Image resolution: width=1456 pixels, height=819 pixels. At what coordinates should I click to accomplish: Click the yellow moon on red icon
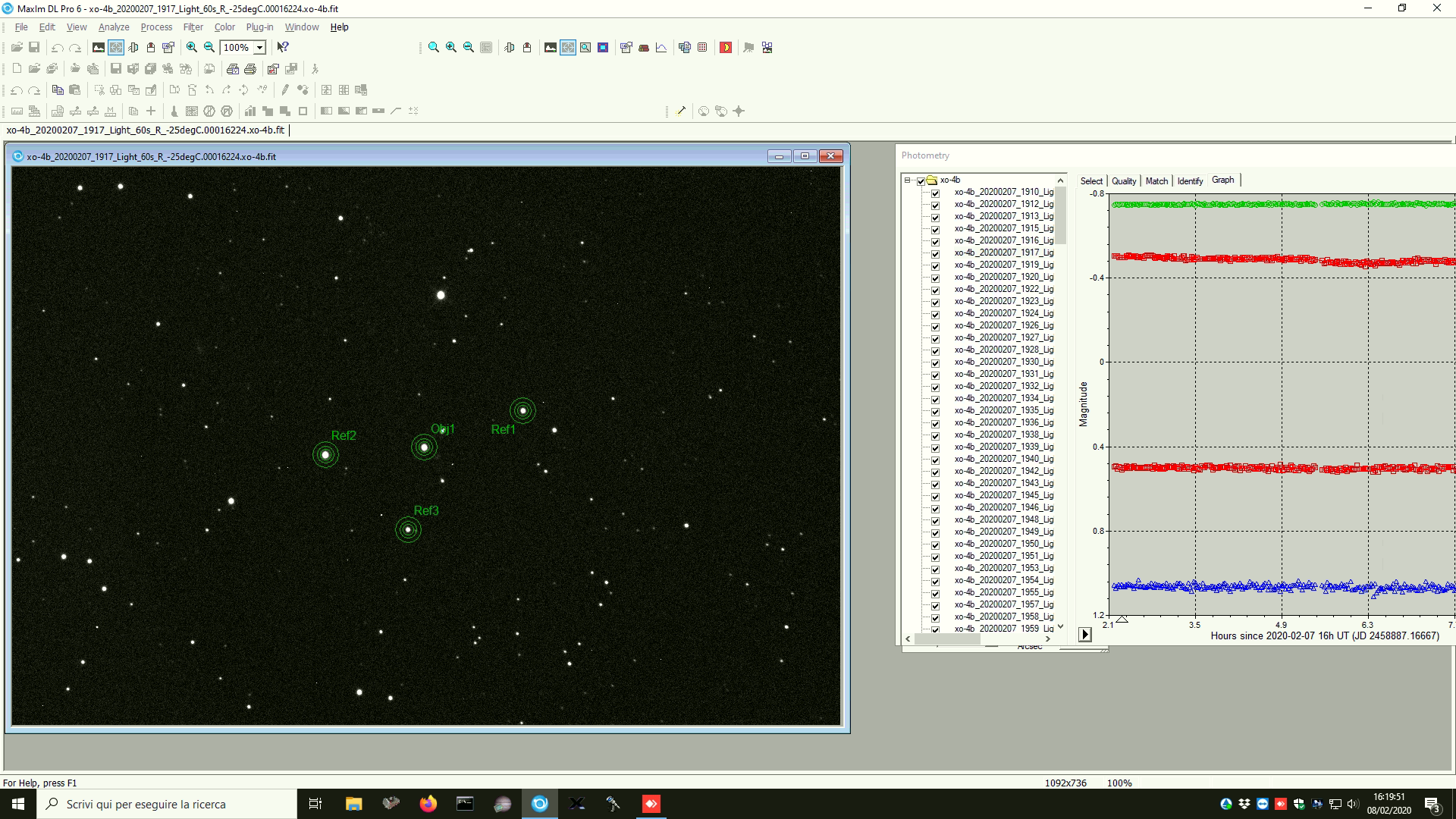726,47
